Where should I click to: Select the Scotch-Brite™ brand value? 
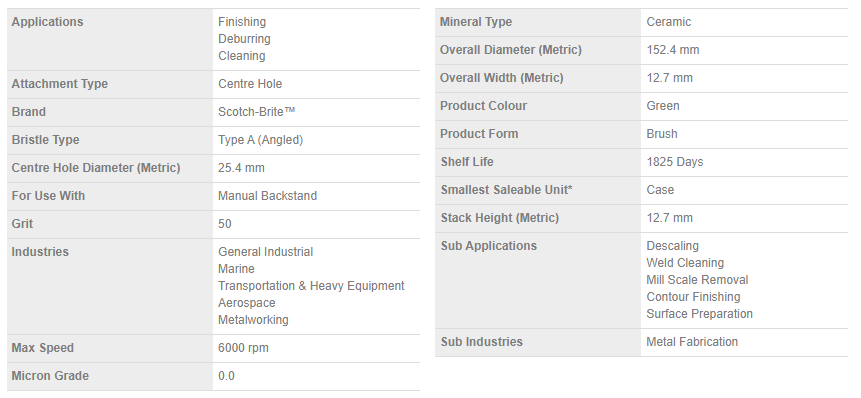[x=256, y=112]
